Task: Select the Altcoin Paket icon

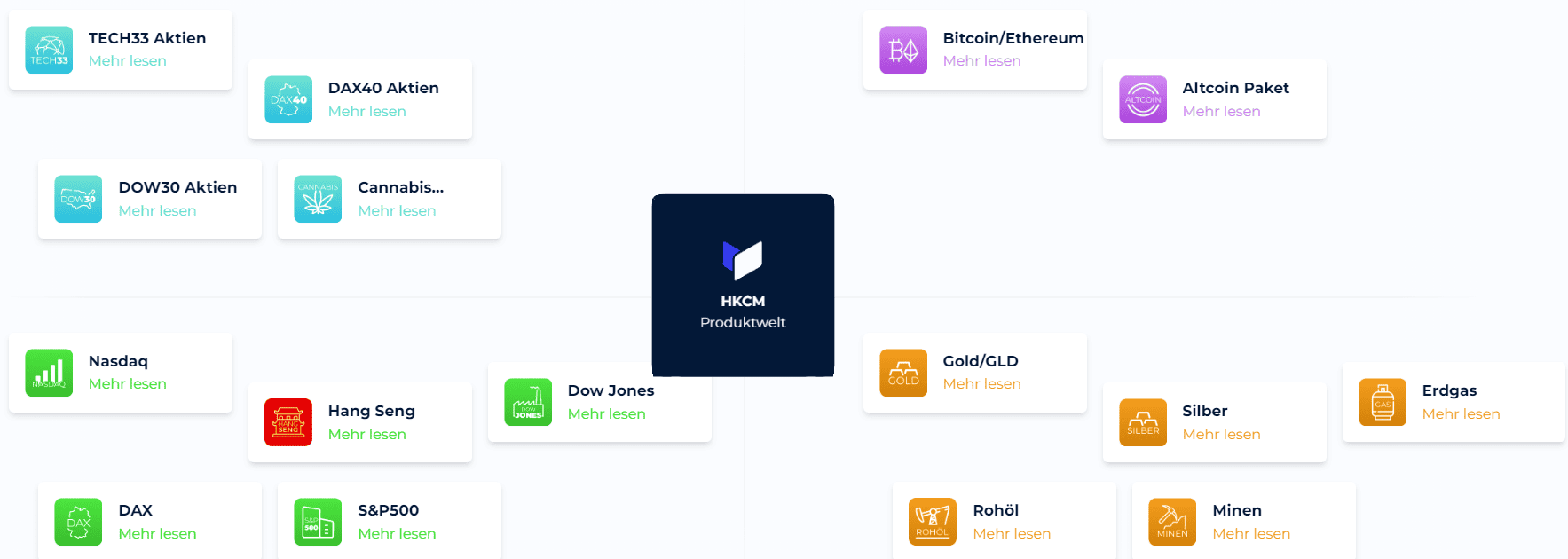Action: click(x=1143, y=99)
